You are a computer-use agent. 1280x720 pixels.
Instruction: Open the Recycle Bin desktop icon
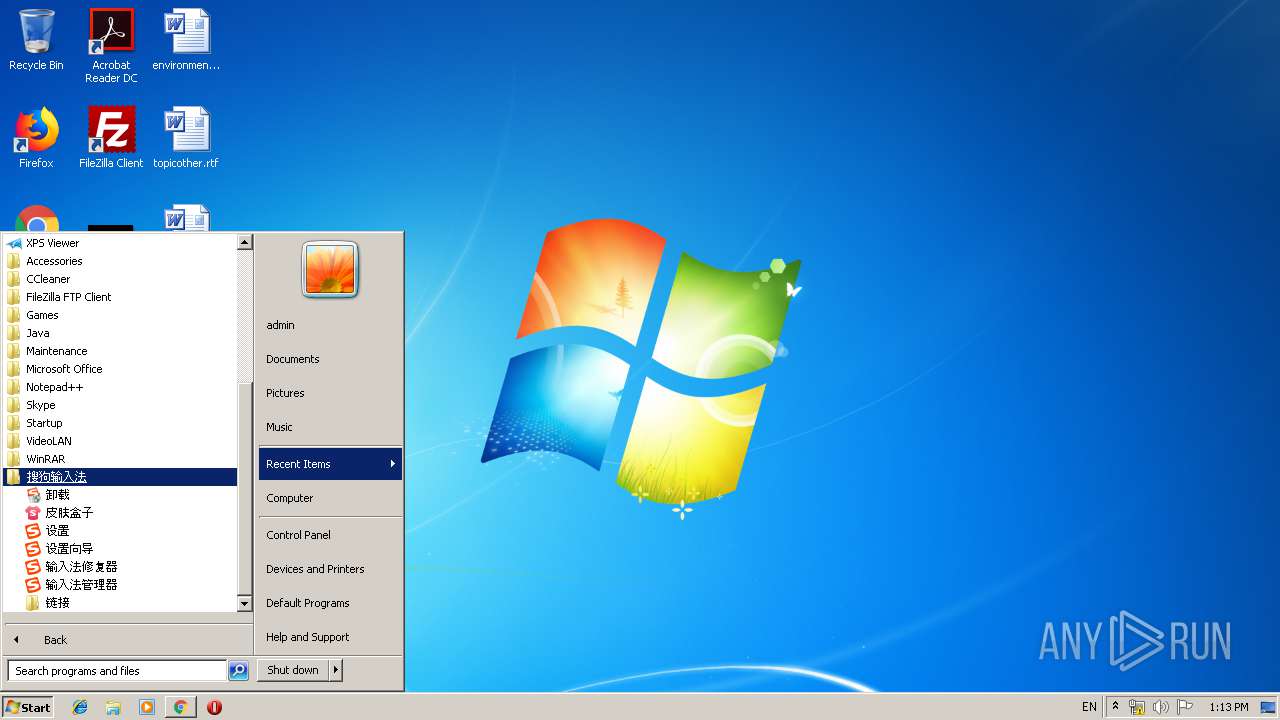coord(36,40)
